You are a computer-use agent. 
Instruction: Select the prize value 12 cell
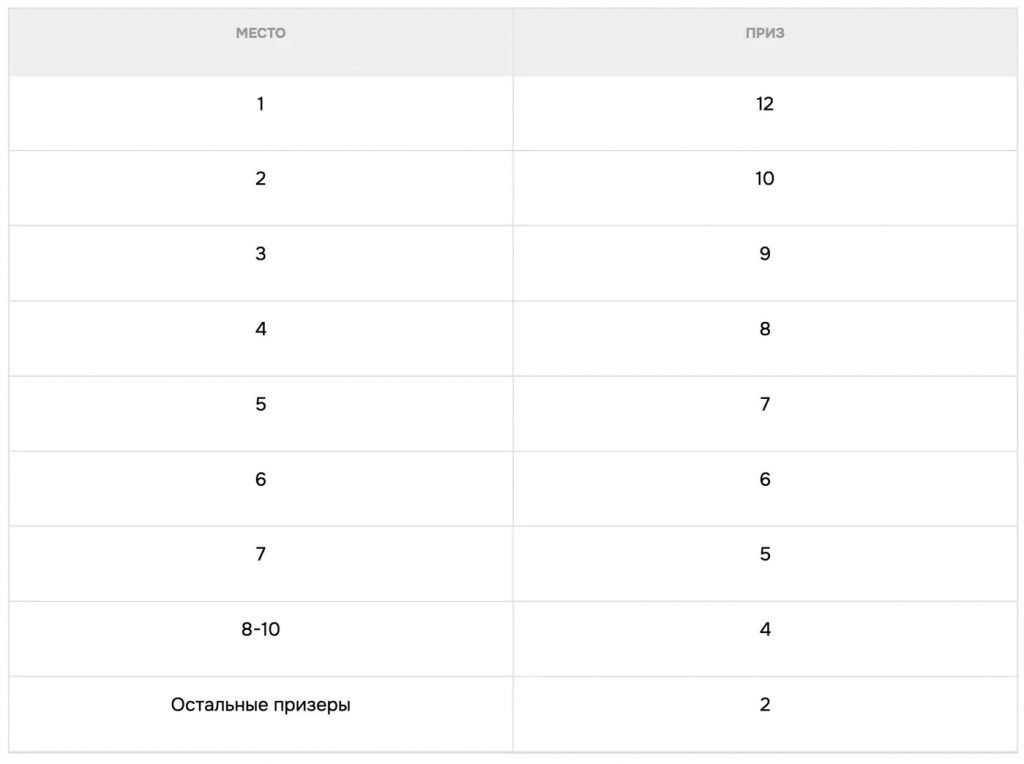pos(765,104)
